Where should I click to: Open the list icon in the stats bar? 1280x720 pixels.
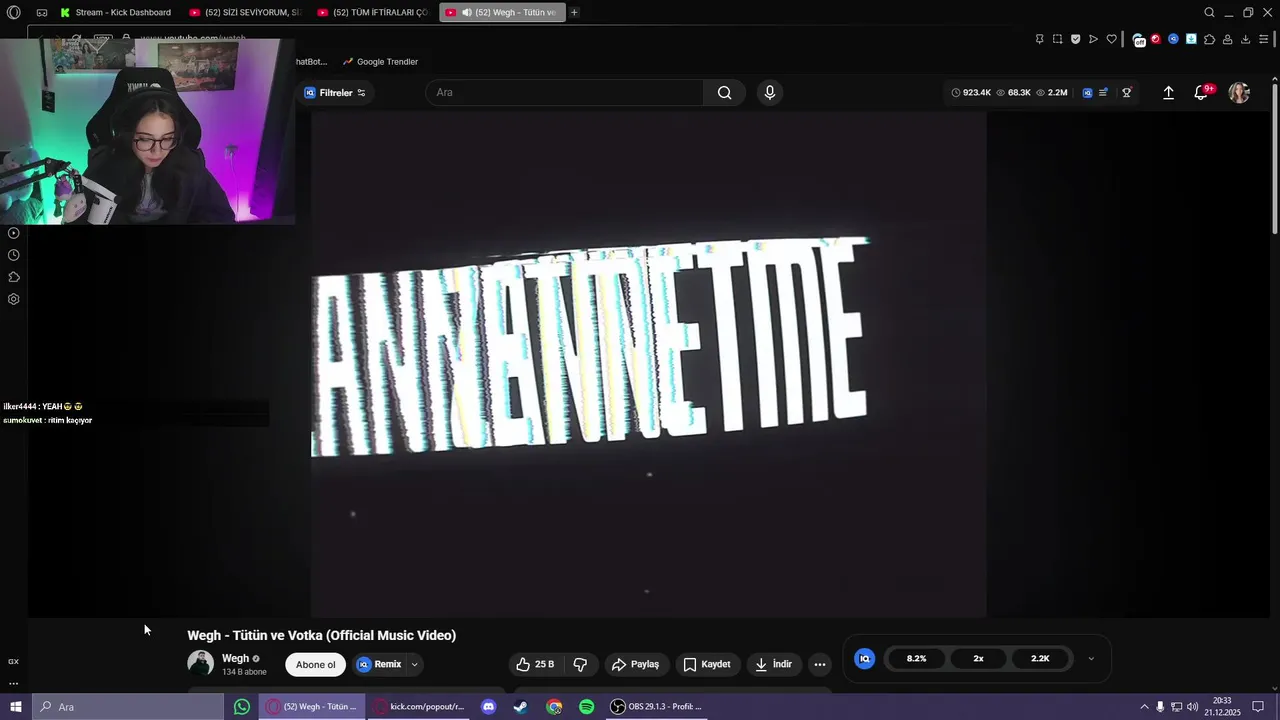(x=1103, y=92)
